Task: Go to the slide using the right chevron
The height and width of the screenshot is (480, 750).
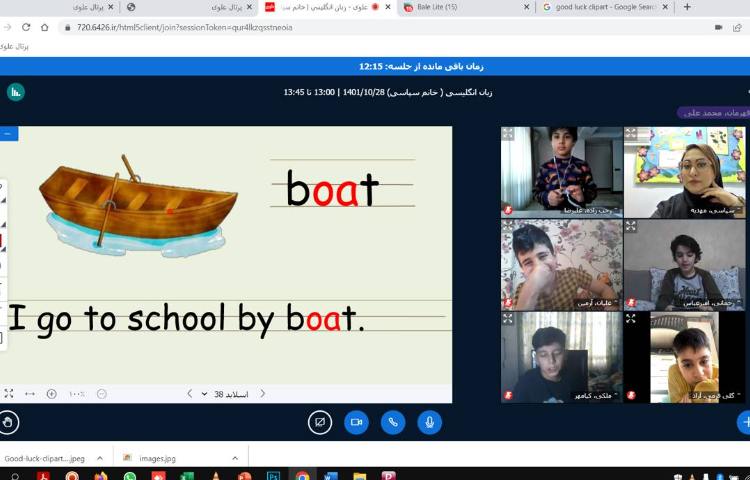Action: click(x=263, y=393)
